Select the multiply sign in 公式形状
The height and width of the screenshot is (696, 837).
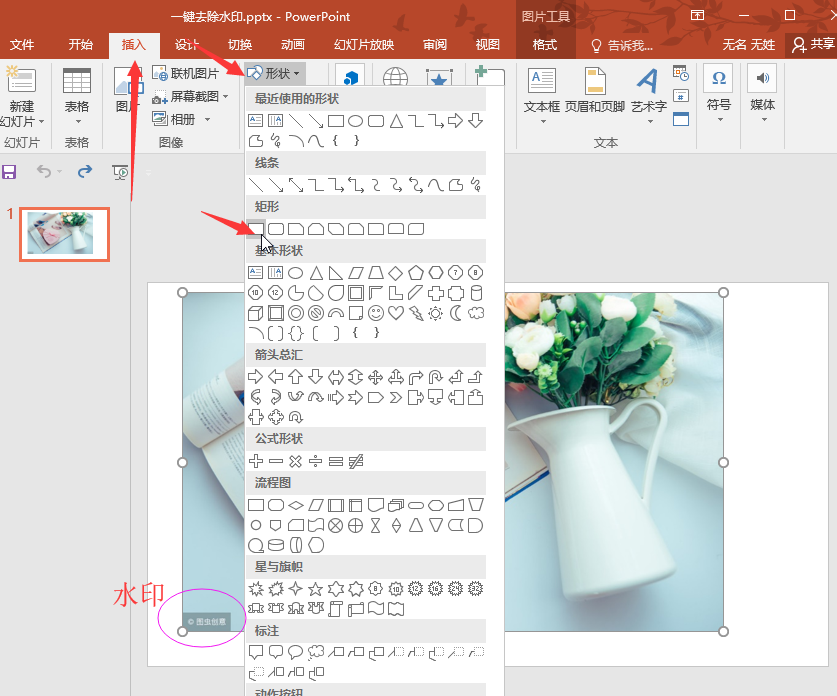click(296, 461)
